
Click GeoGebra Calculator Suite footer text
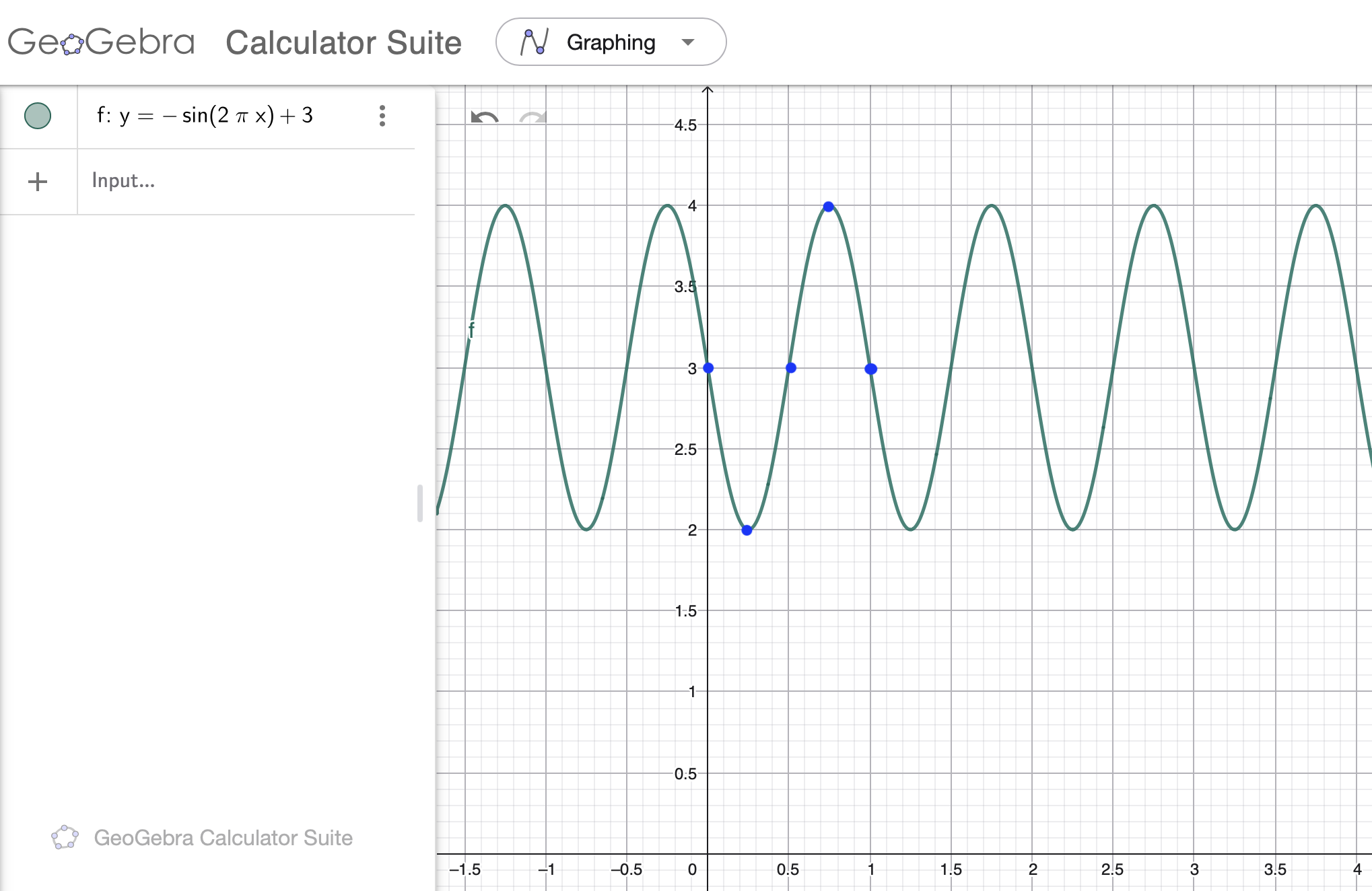[x=223, y=837]
